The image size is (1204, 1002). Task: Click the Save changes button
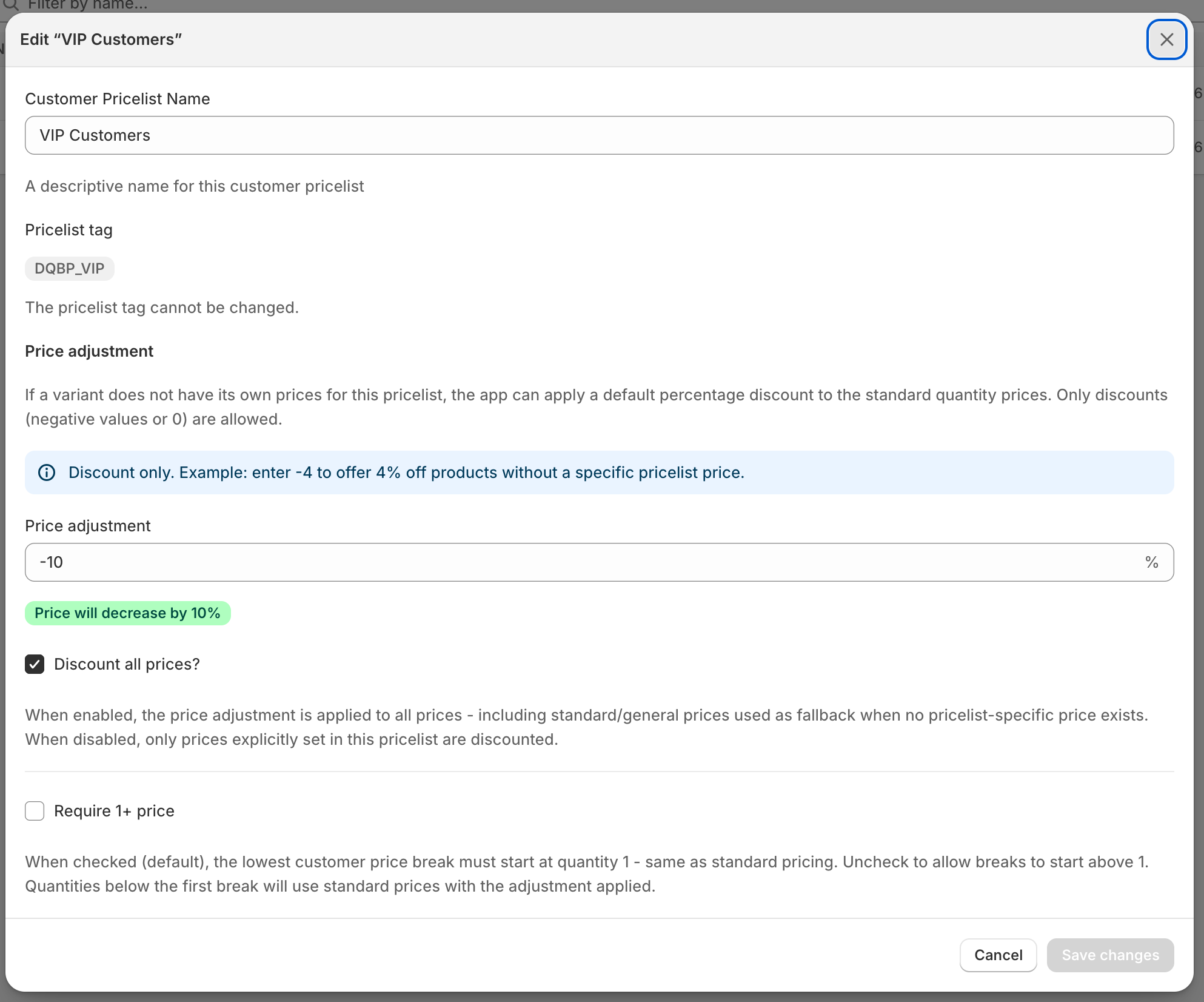pos(1110,955)
